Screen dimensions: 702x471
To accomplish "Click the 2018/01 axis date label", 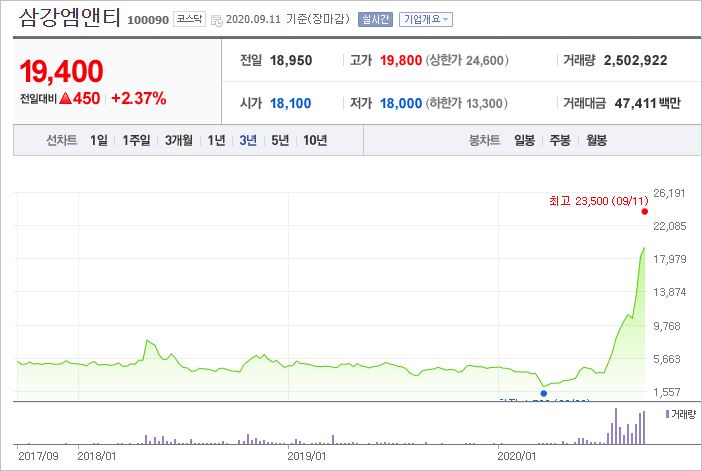I will click(x=97, y=456).
